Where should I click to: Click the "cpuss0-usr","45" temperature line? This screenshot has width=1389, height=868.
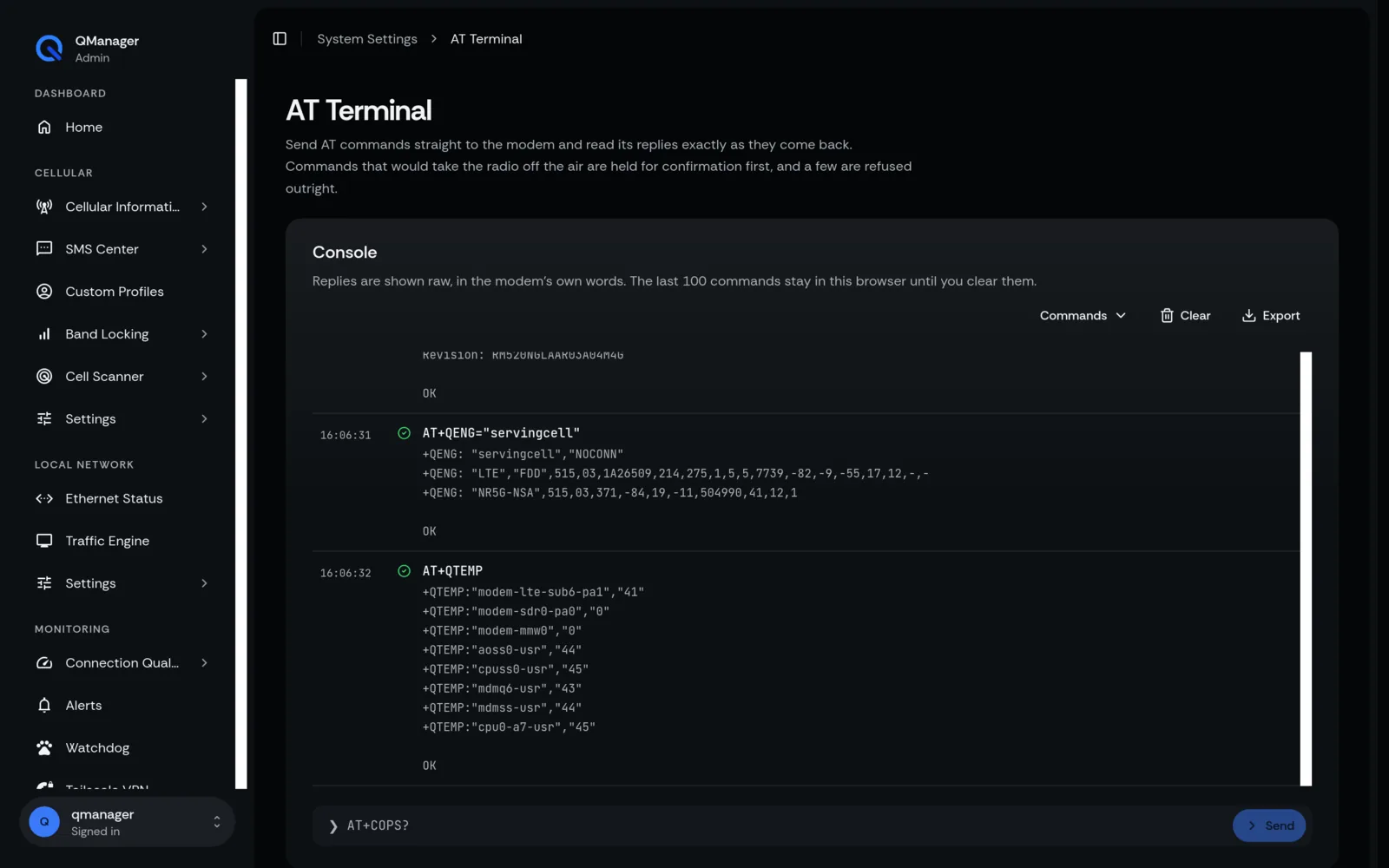click(x=505, y=669)
